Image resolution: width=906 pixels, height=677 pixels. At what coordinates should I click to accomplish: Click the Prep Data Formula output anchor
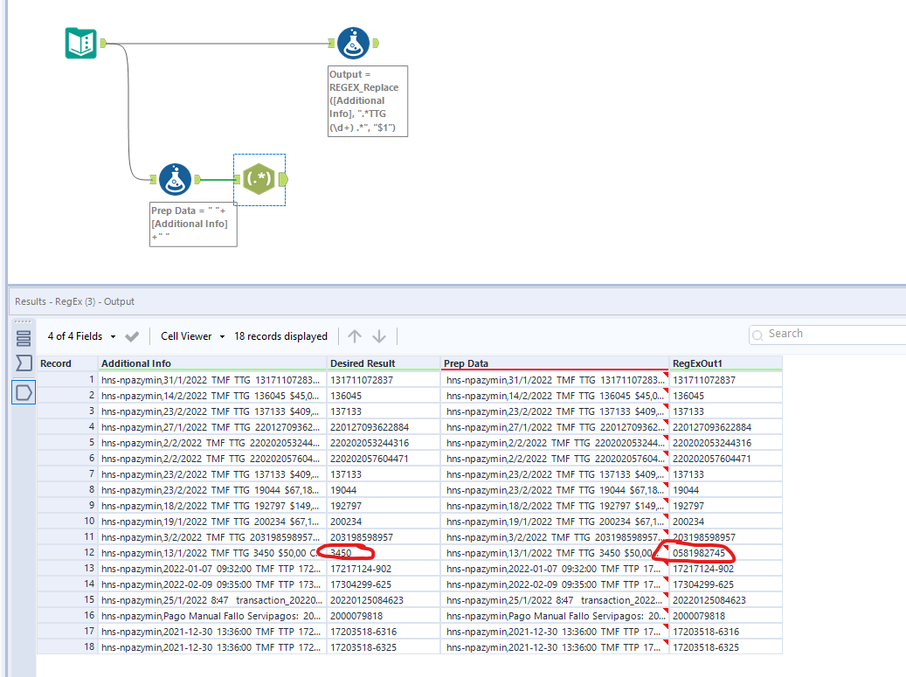tap(197, 180)
